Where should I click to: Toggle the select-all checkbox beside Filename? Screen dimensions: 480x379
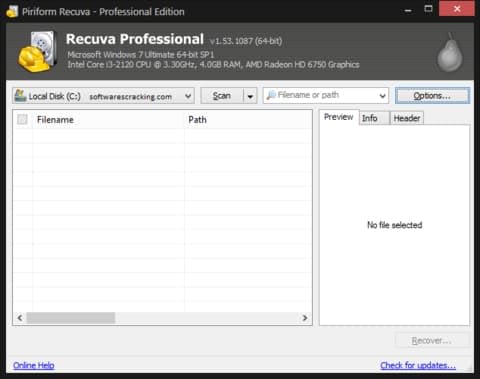tap(22, 119)
